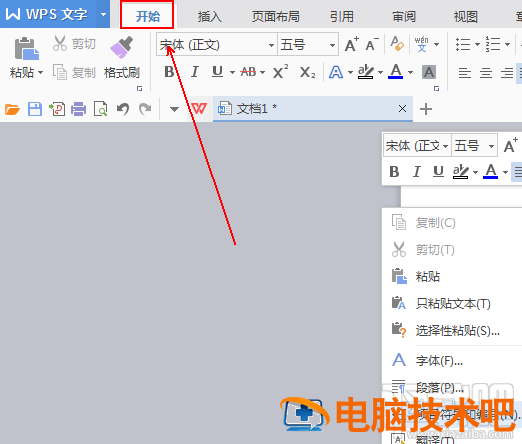Click Cut (剪切) scissors in ribbon
Image resolution: width=522 pixels, height=444 pixels.
pyautogui.click(x=74, y=44)
